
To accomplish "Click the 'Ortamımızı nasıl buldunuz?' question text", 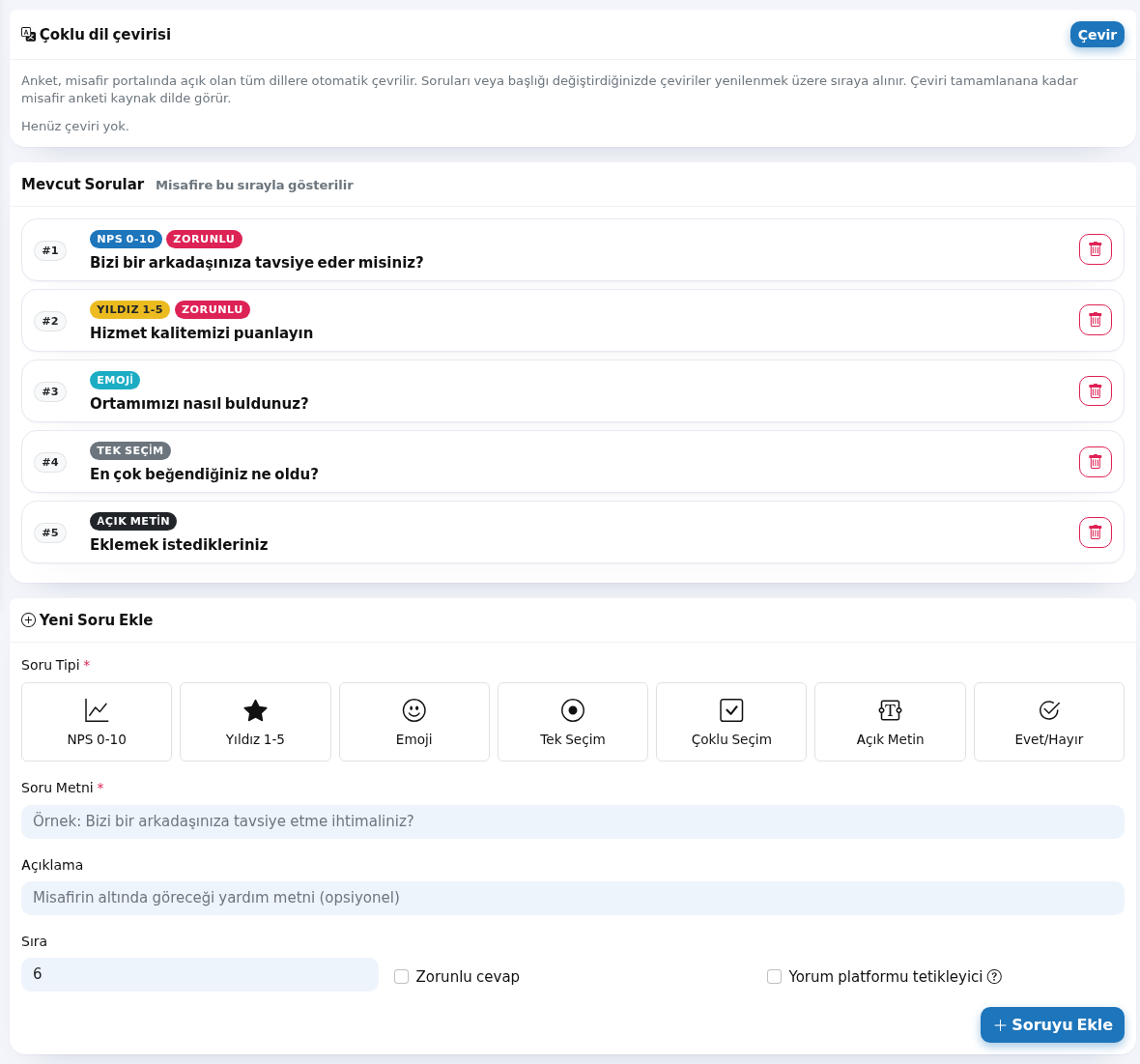I will (199, 404).
